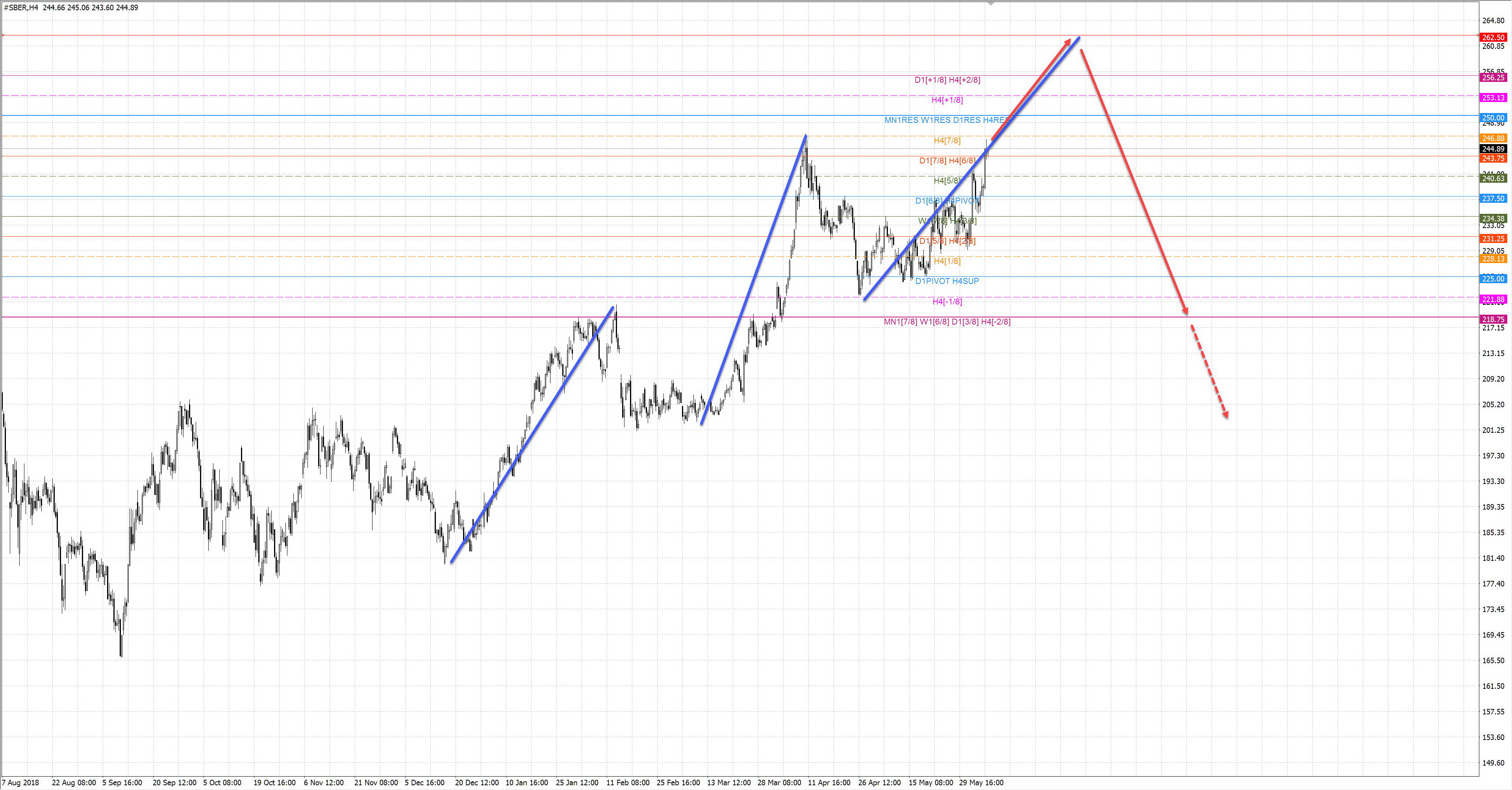Click the 225.00 blue price tag
The width and height of the screenshot is (1512, 790).
(1493, 279)
